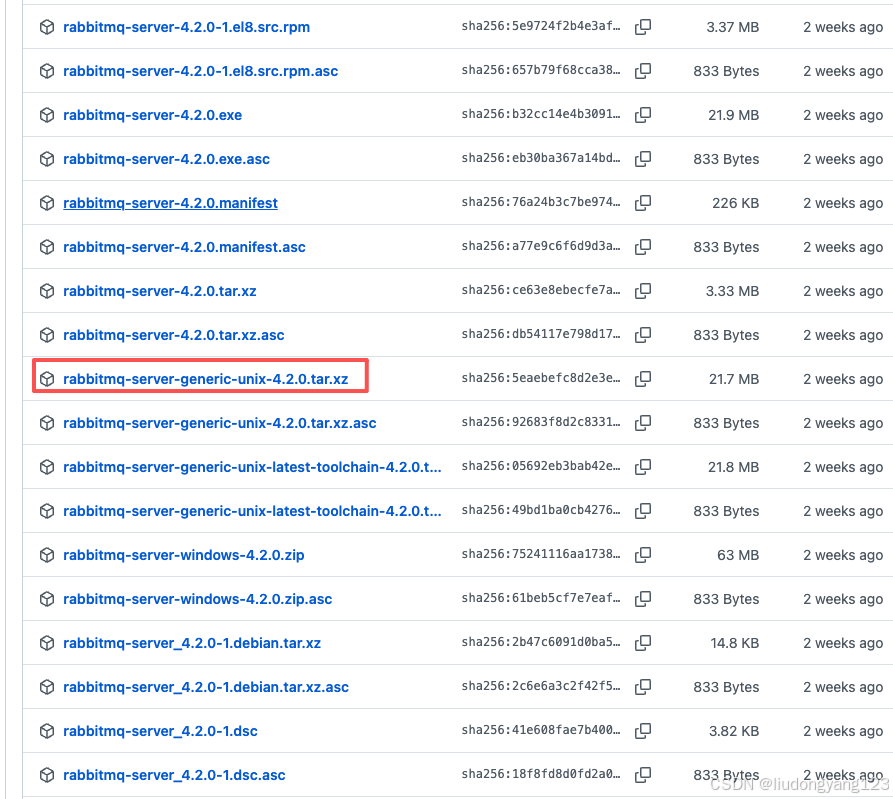Screen dimensions: 893x799
Task: Open rabbitmq-server-4.2.0.exe.asc link
Action: click(166, 158)
